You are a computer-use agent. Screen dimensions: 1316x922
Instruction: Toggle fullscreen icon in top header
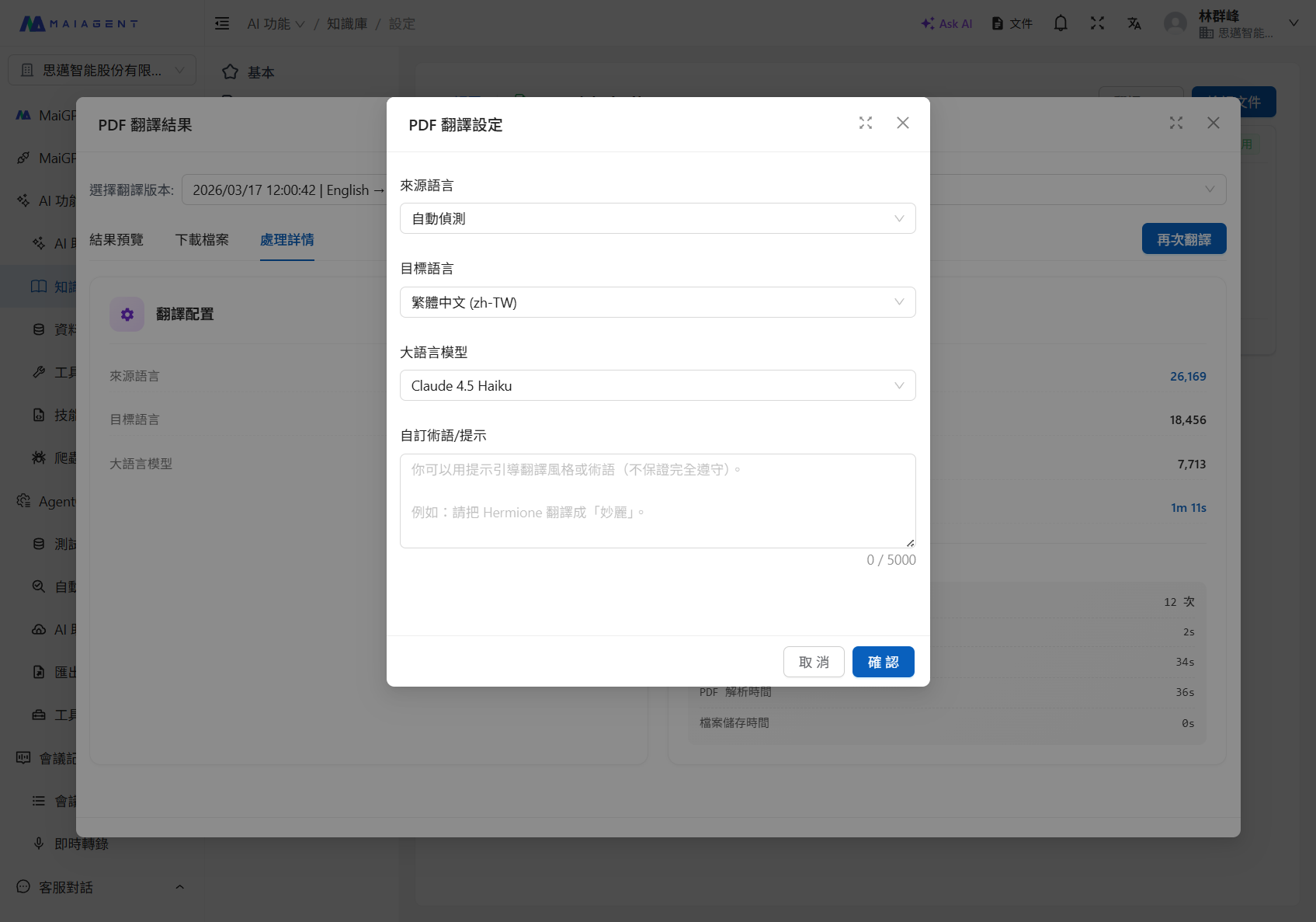click(1097, 23)
